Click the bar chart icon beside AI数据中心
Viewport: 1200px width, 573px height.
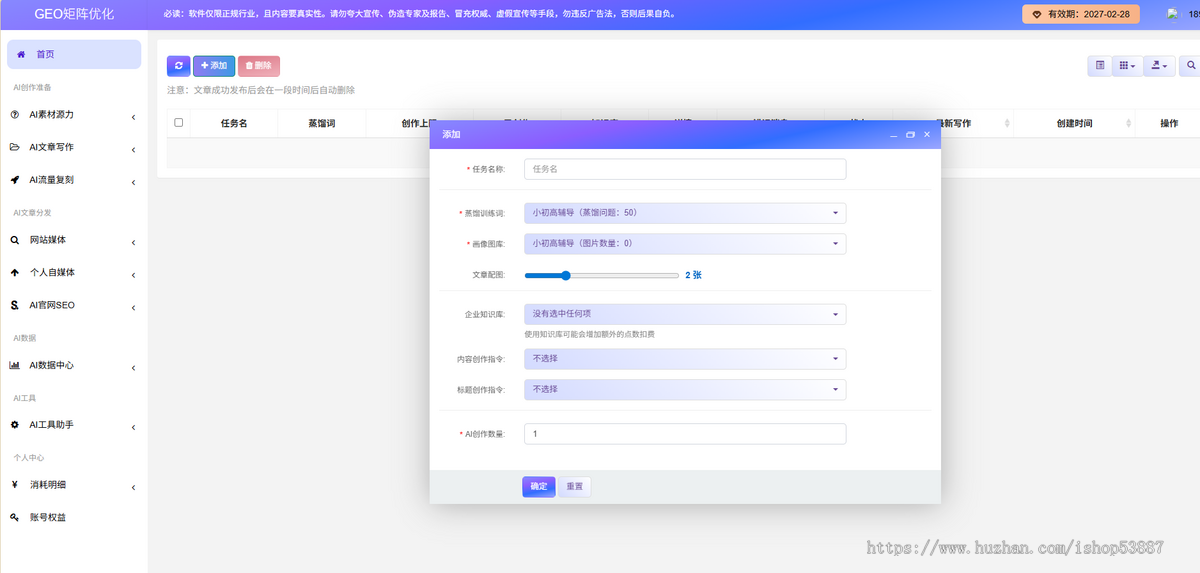click(x=15, y=365)
